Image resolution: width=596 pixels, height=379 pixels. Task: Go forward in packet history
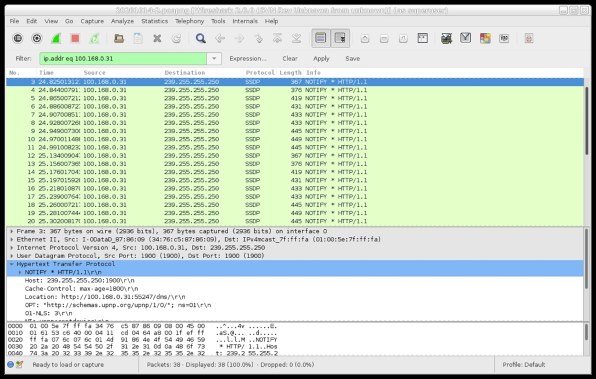point(239,38)
